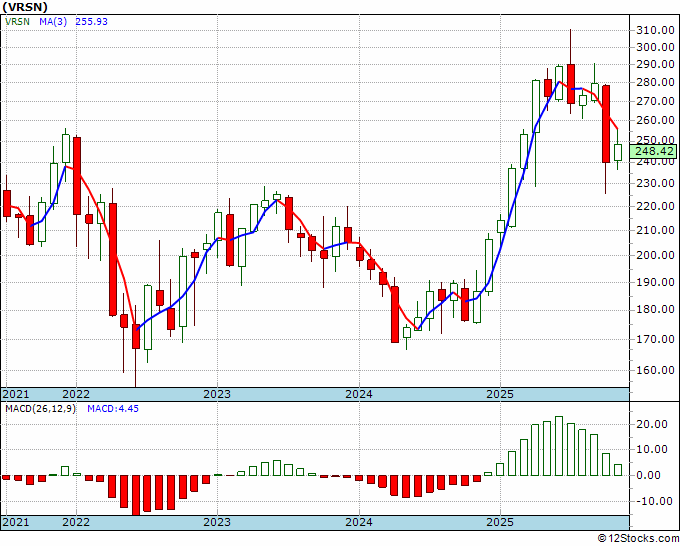Click the 190.00 price axis label
The image size is (680, 546).
pyautogui.click(x=655, y=282)
